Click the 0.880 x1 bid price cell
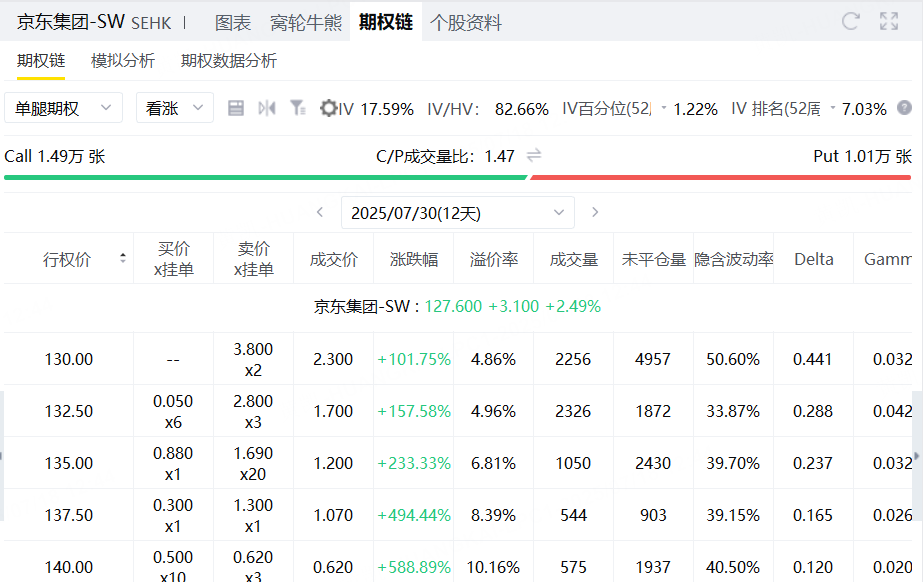 (174, 463)
